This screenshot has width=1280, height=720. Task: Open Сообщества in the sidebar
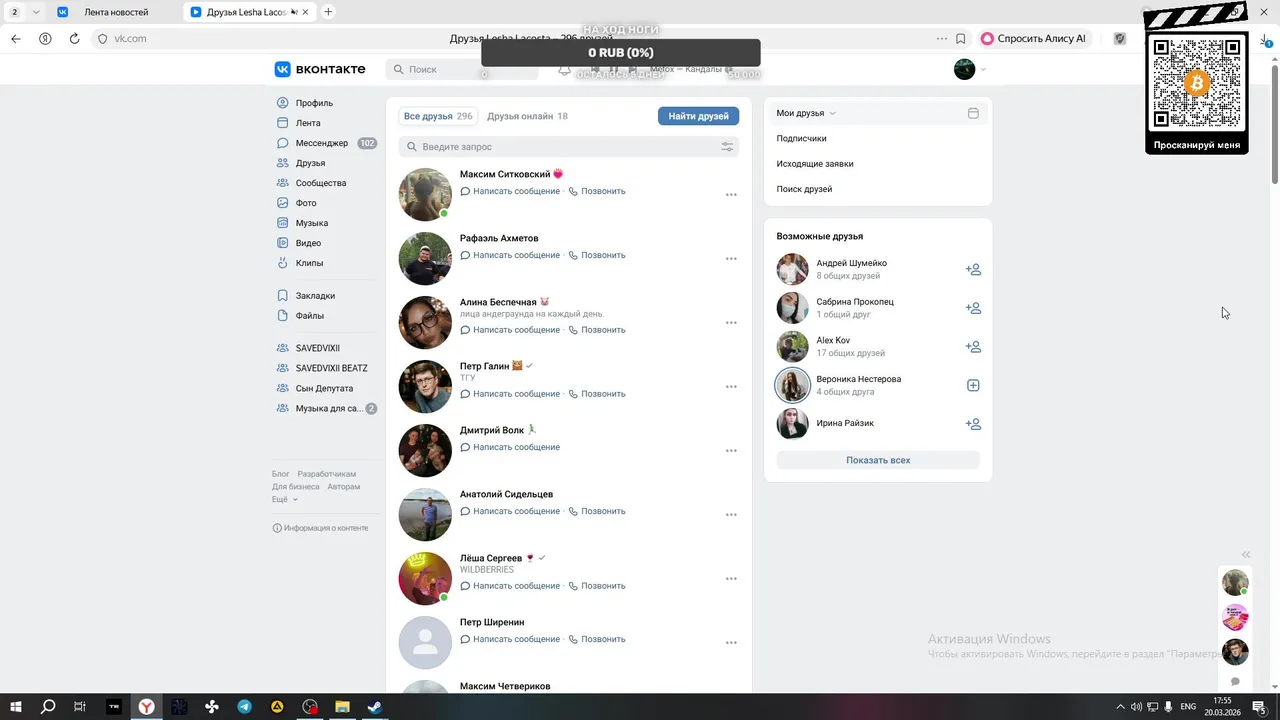point(320,183)
